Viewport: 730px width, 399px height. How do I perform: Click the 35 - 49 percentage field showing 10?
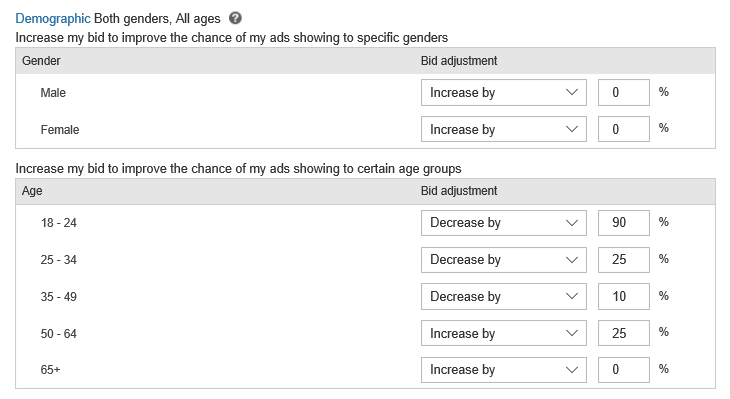[x=624, y=296]
